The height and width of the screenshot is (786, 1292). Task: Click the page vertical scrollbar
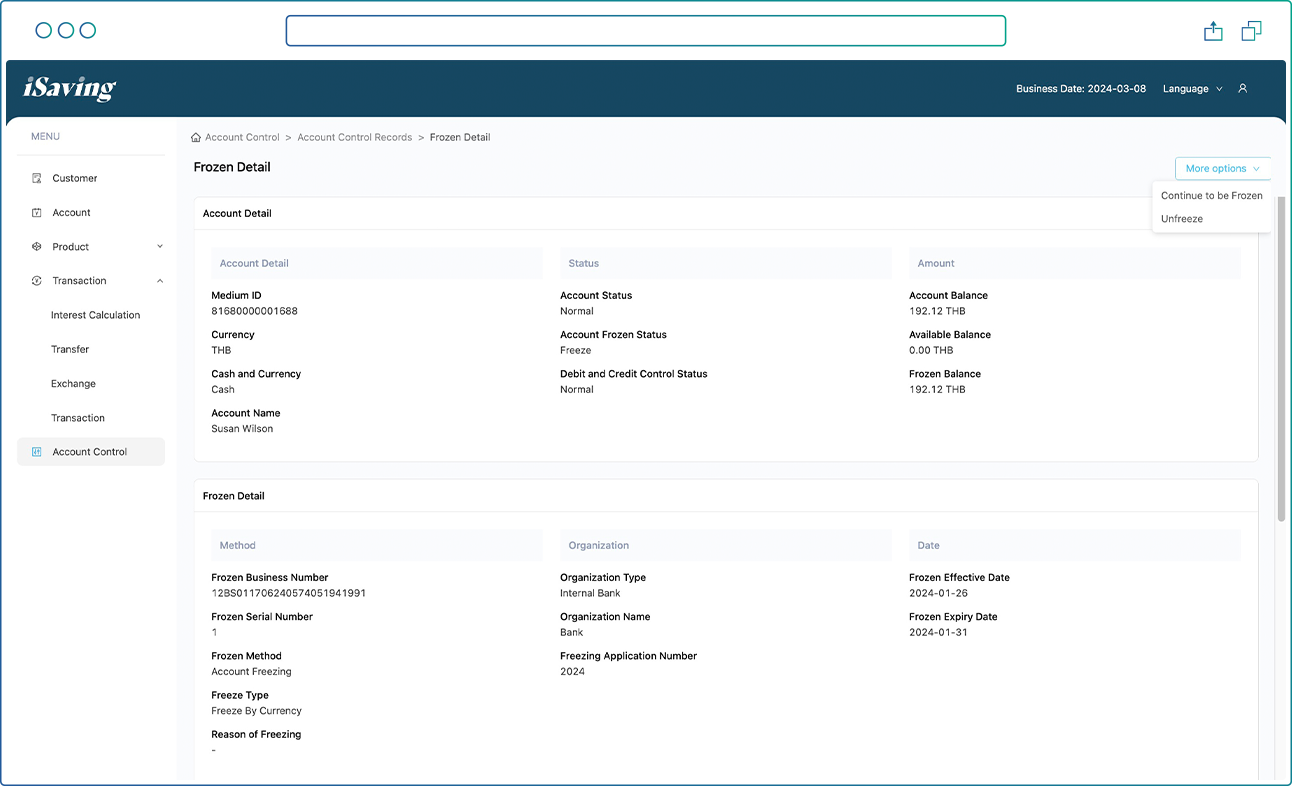coord(1281,359)
